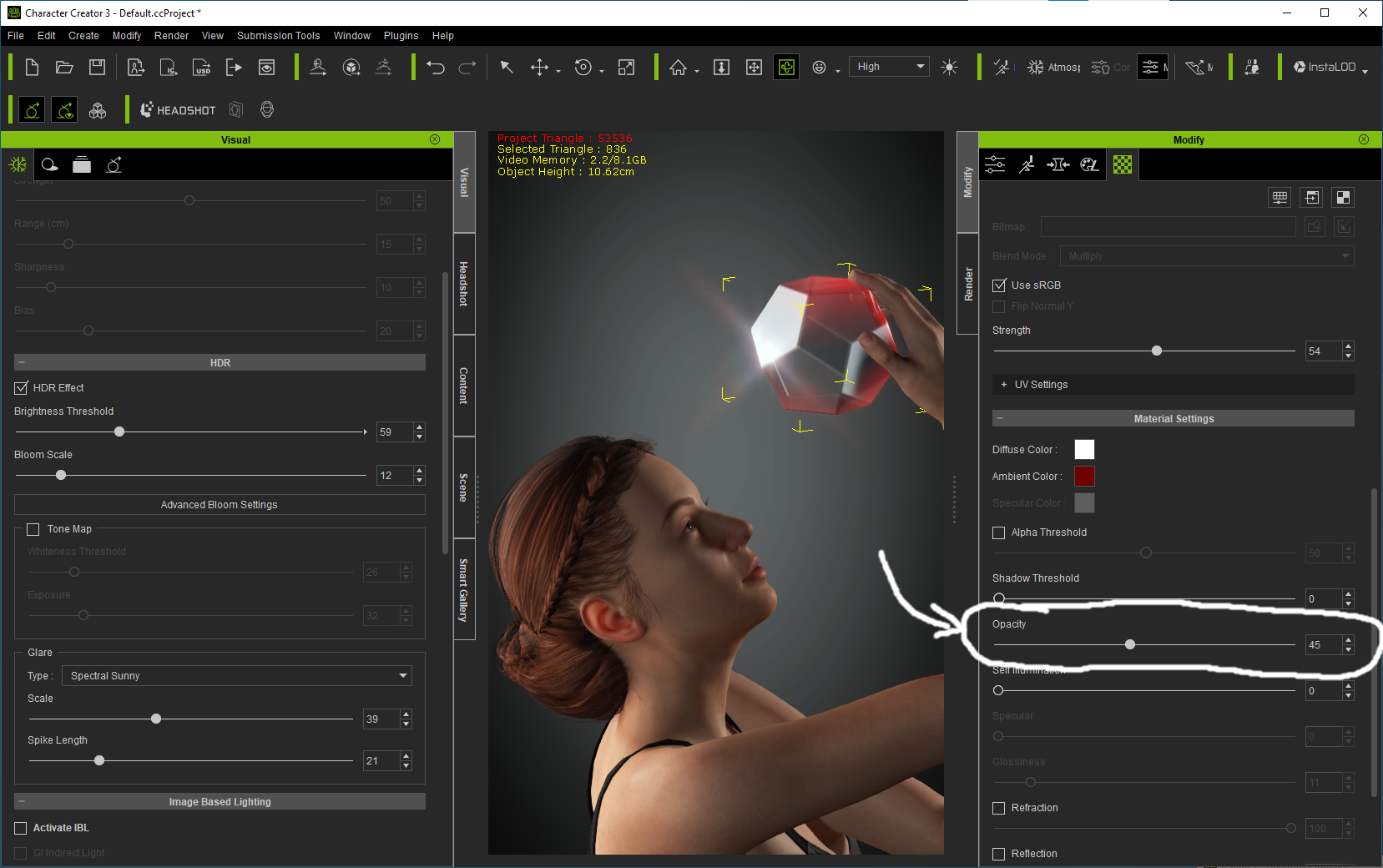
Task: Switch to the Scene side tab
Action: pyautogui.click(x=464, y=487)
